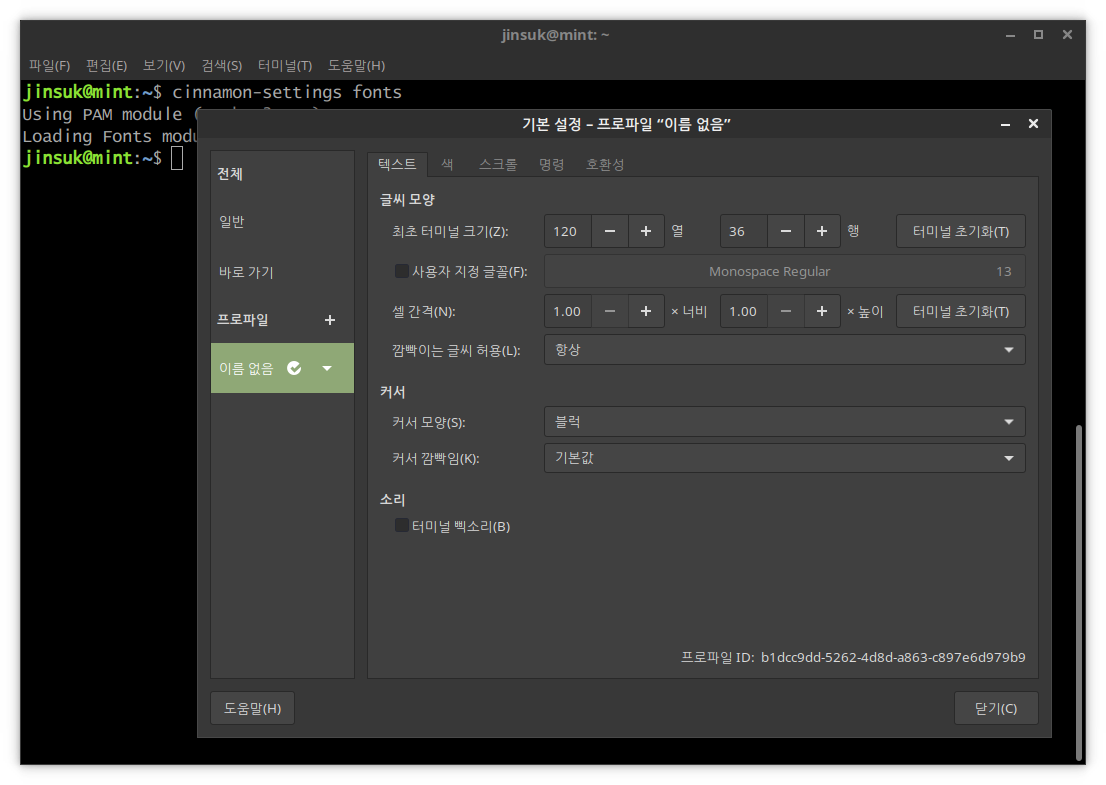Click the 최초 터미널 크기(Z) label
Viewport: 1106px width, 785px height.
(x=450, y=232)
